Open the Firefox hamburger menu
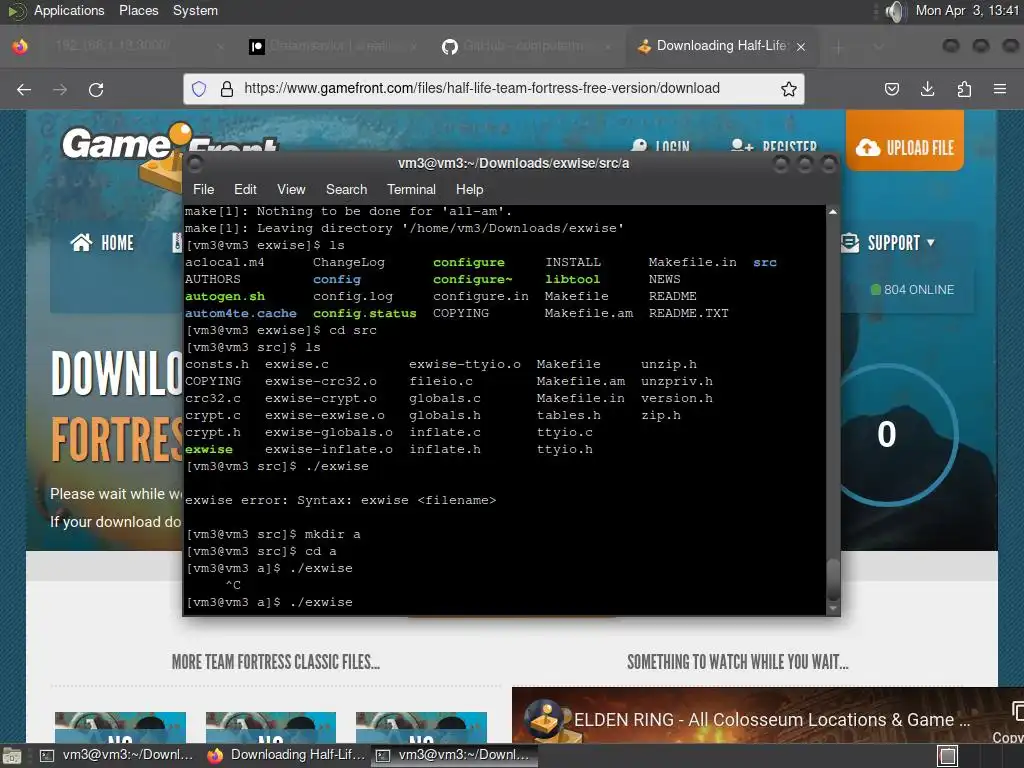Viewport: 1024px width, 768px height. pyautogui.click(x=1000, y=89)
